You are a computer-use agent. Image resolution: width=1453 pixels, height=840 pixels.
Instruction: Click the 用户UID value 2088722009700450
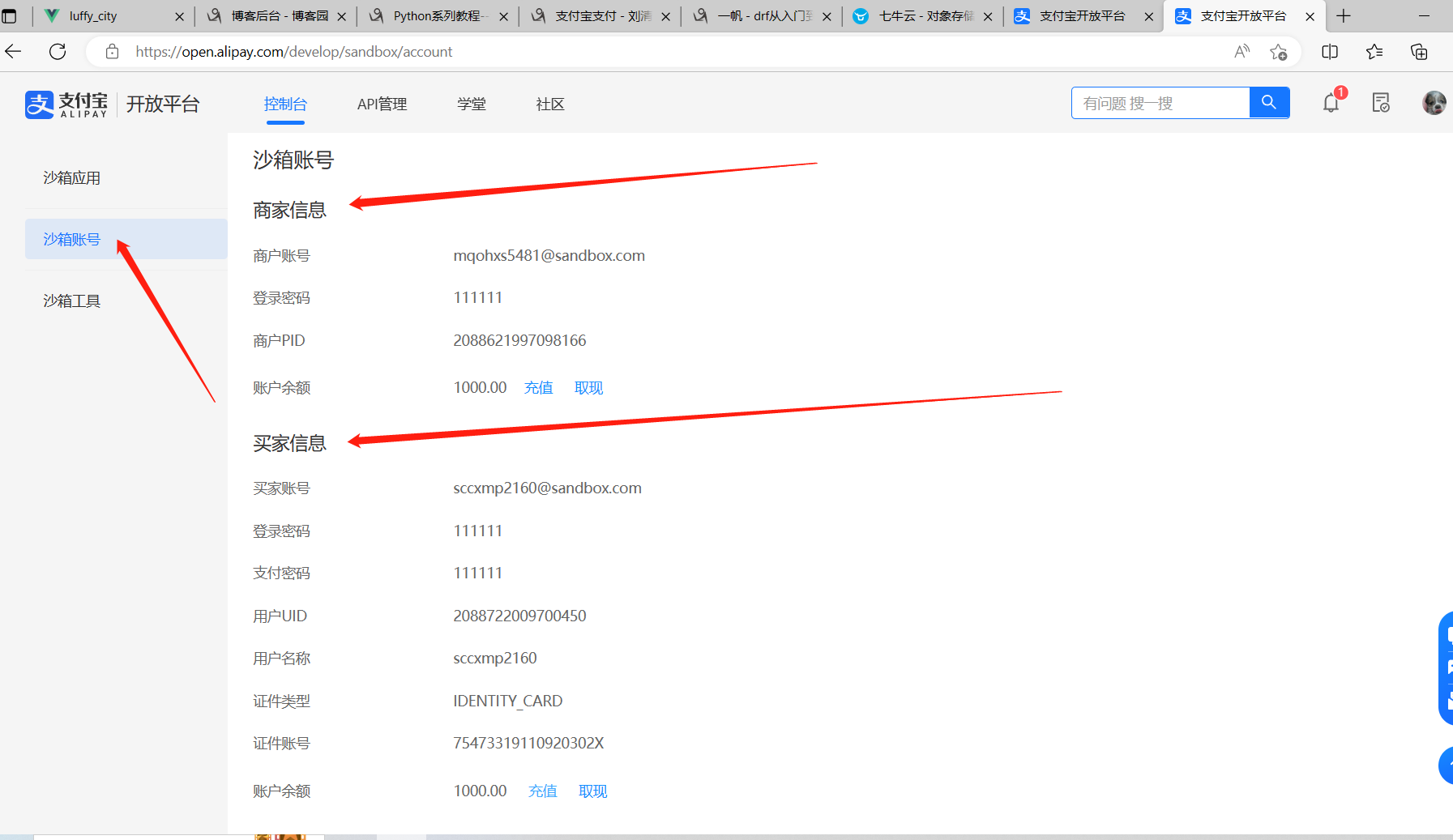click(519, 616)
